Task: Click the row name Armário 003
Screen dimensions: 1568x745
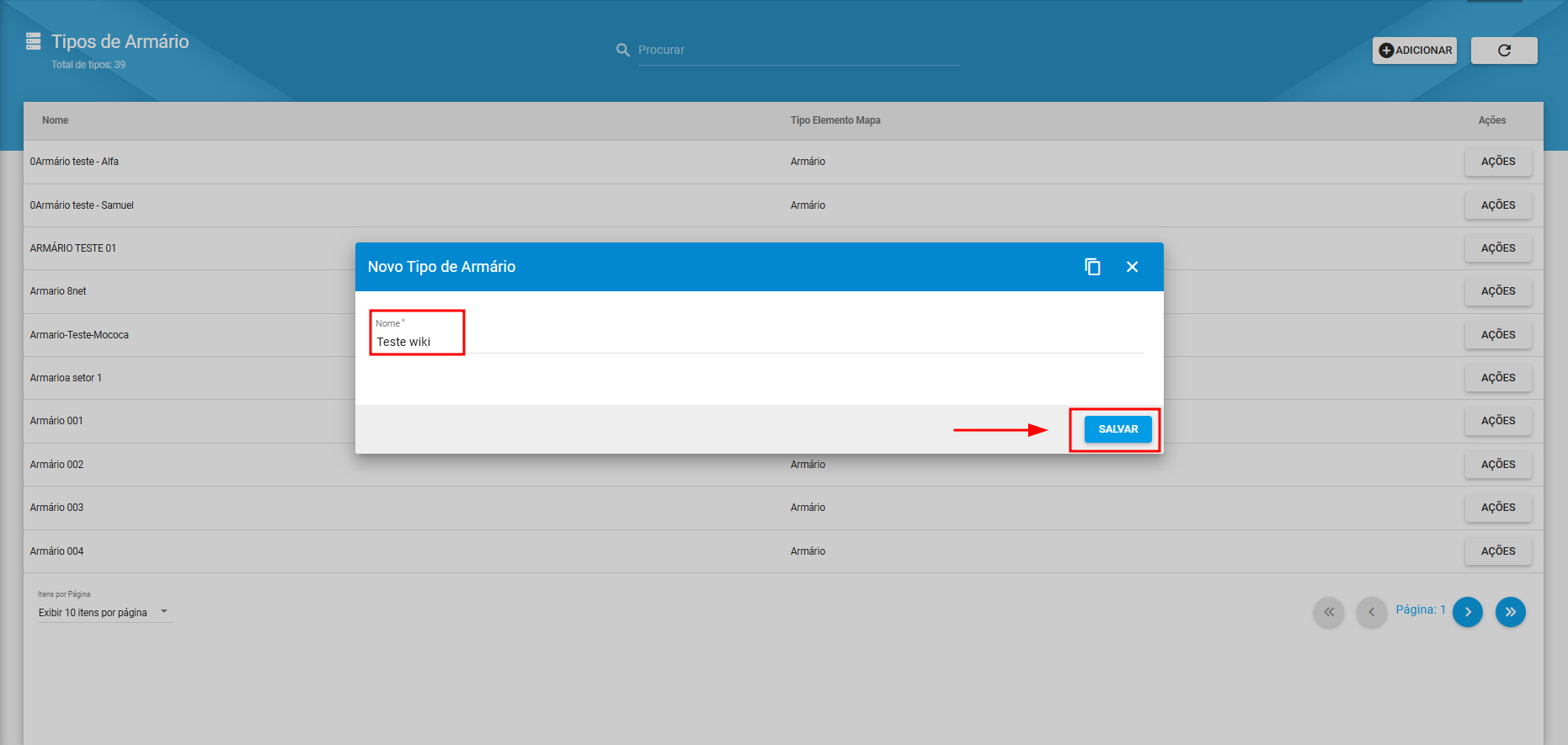Action: point(56,508)
